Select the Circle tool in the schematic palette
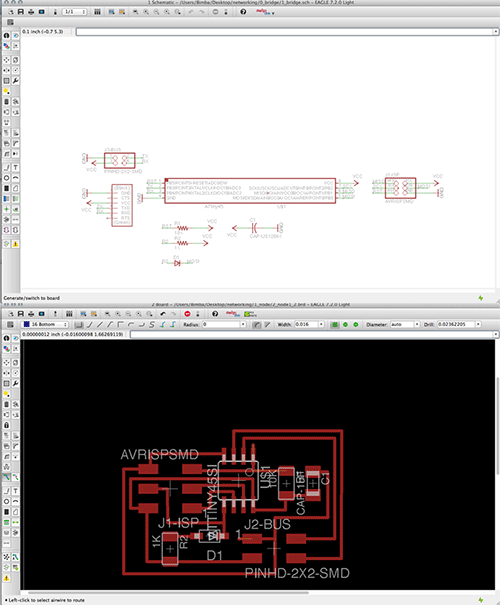This screenshot has width=500, height=605. 7,178
